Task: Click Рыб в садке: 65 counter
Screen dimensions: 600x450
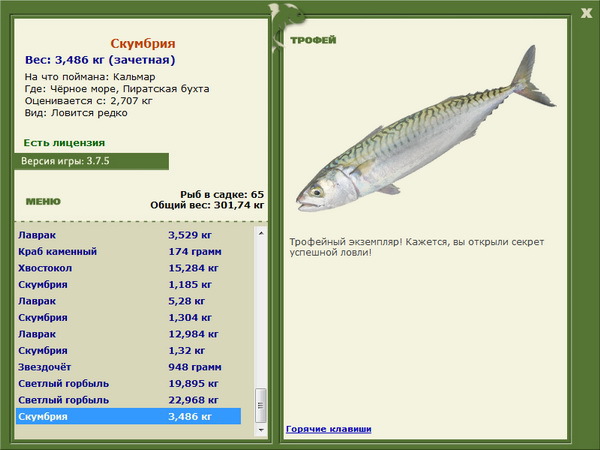Action: tap(222, 194)
